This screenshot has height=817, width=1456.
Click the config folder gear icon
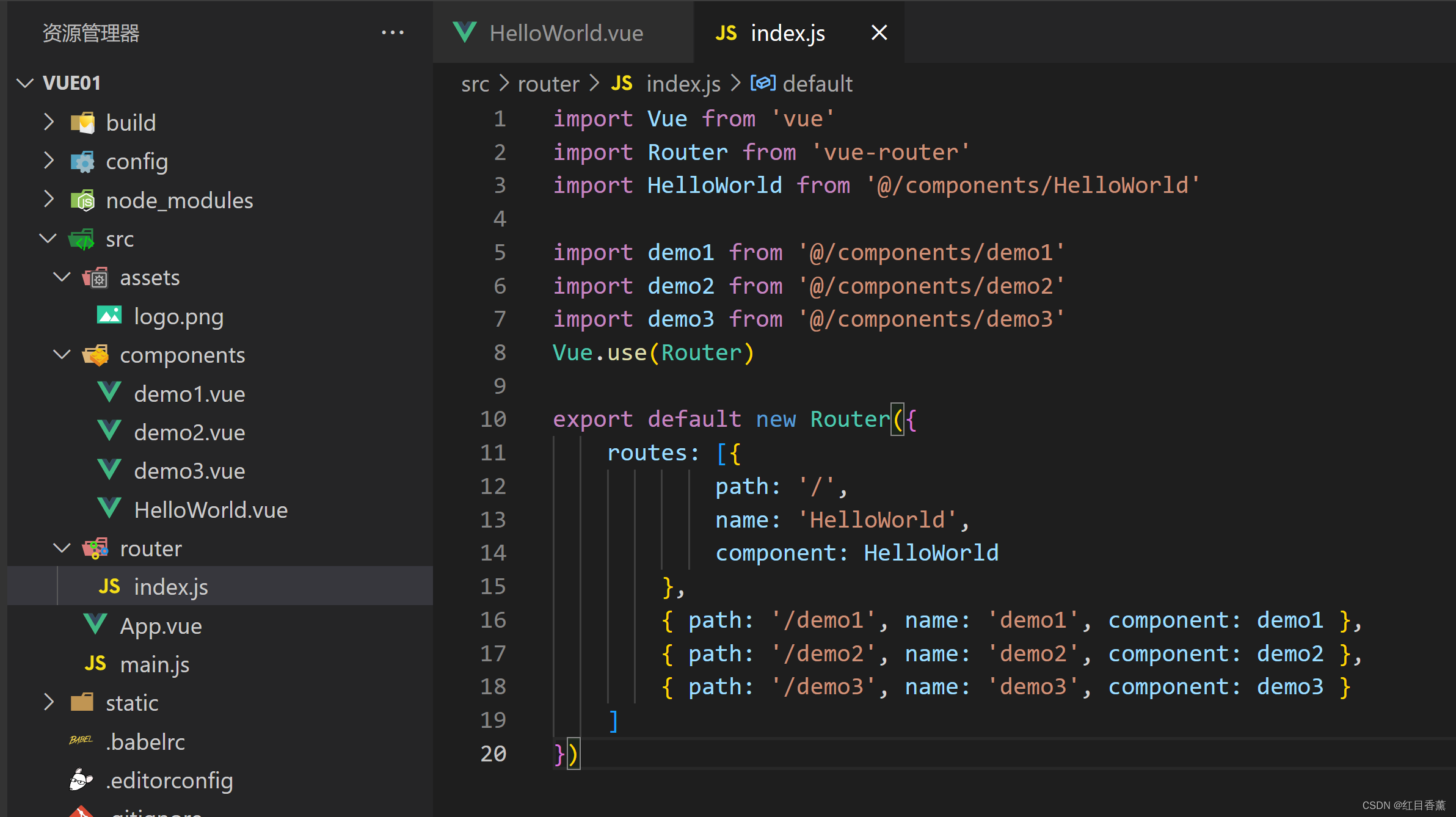[x=82, y=161]
